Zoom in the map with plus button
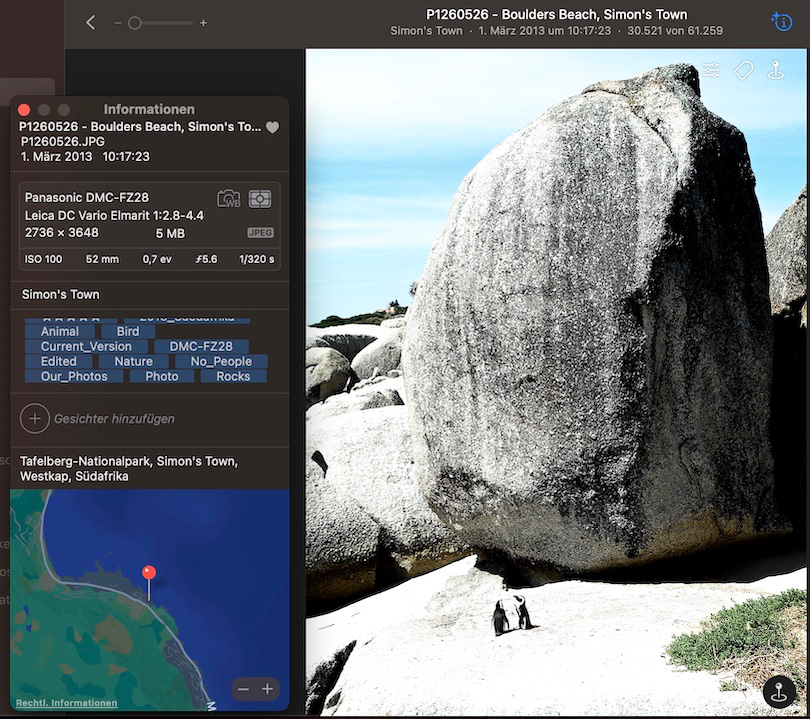Image resolution: width=810 pixels, height=719 pixels. (267, 689)
